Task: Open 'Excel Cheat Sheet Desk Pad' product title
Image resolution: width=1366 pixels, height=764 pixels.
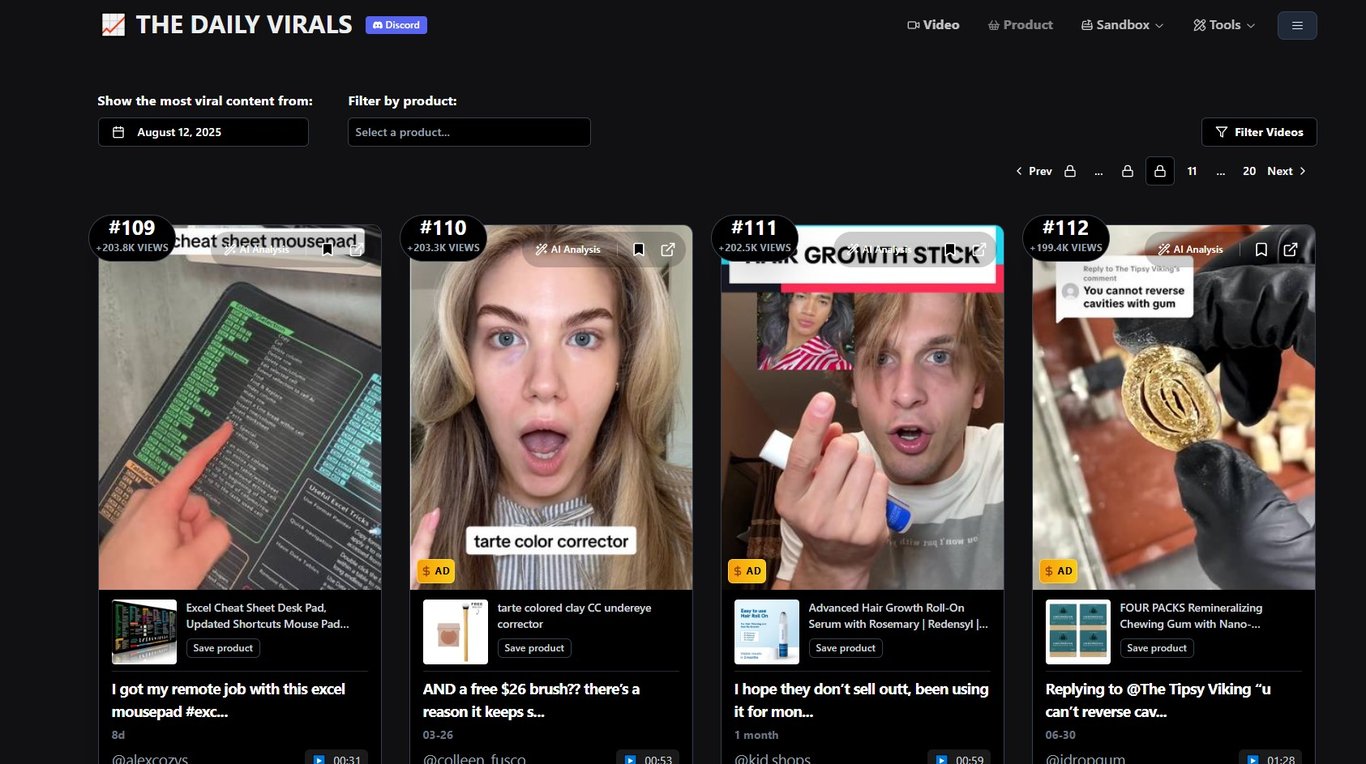Action: [268, 615]
